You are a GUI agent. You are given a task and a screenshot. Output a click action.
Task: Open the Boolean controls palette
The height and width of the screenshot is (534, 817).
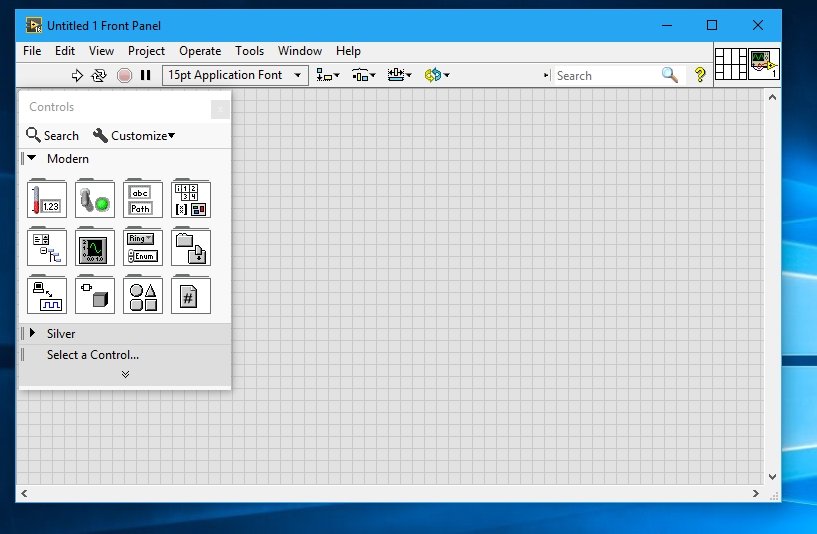[95, 199]
